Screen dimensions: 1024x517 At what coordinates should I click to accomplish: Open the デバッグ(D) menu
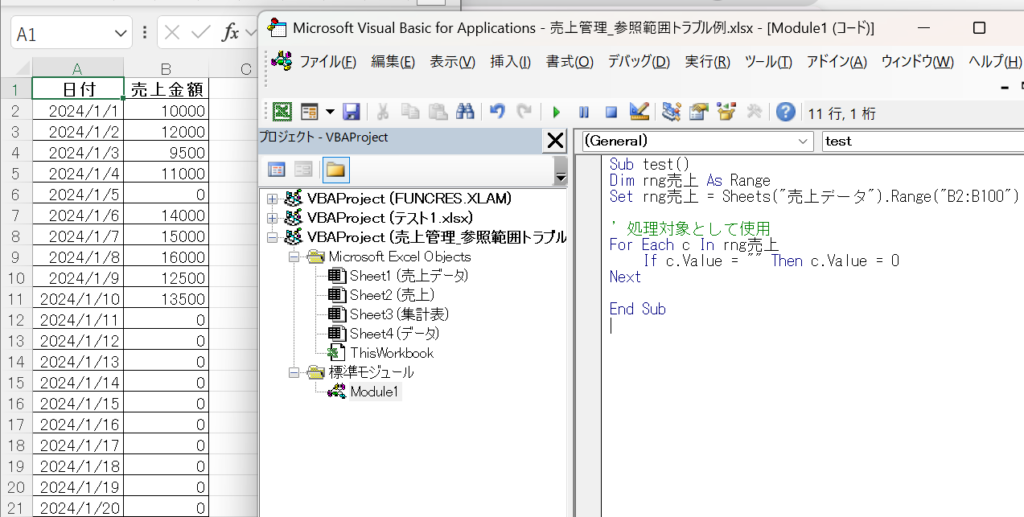(639, 62)
